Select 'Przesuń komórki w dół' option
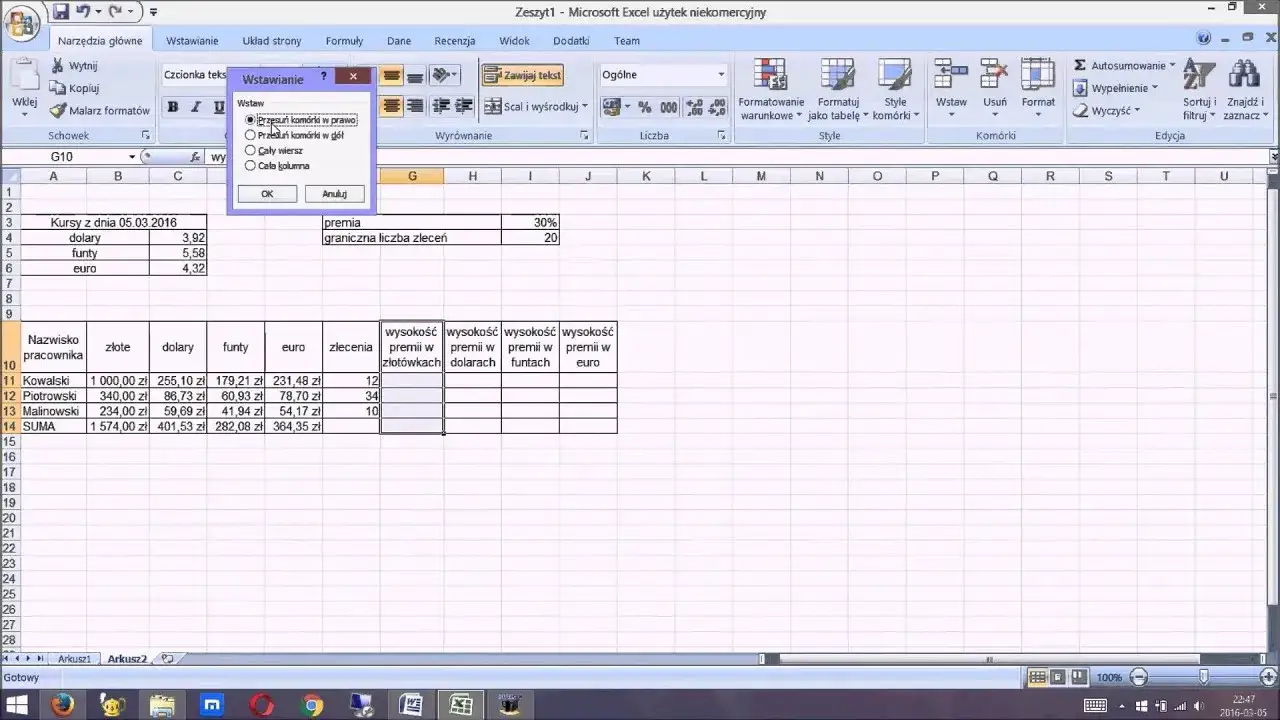The width and height of the screenshot is (1280, 720). 250,135
